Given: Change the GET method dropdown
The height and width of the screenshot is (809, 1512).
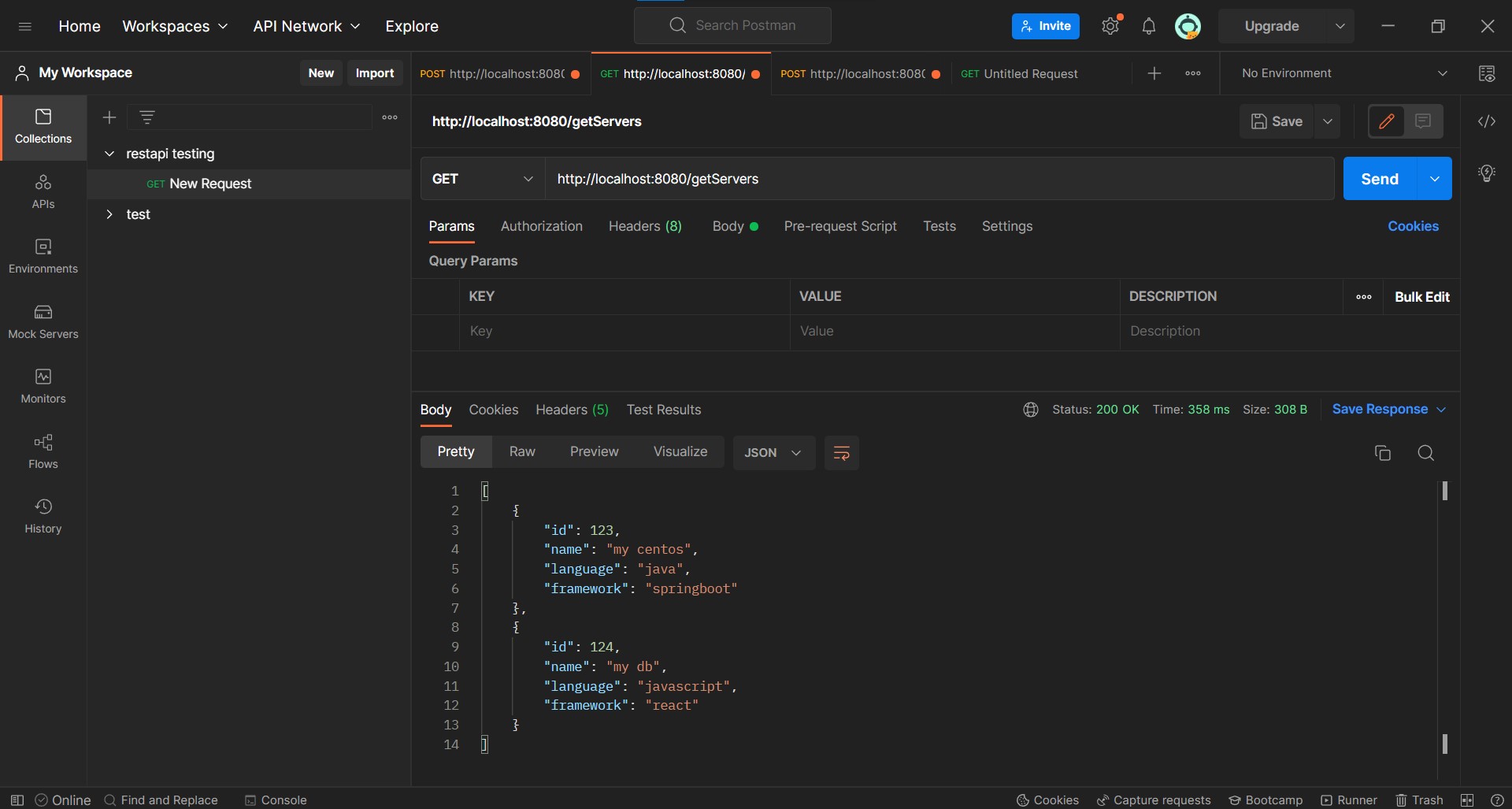Looking at the screenshot, I should click(x=483, y=179).
